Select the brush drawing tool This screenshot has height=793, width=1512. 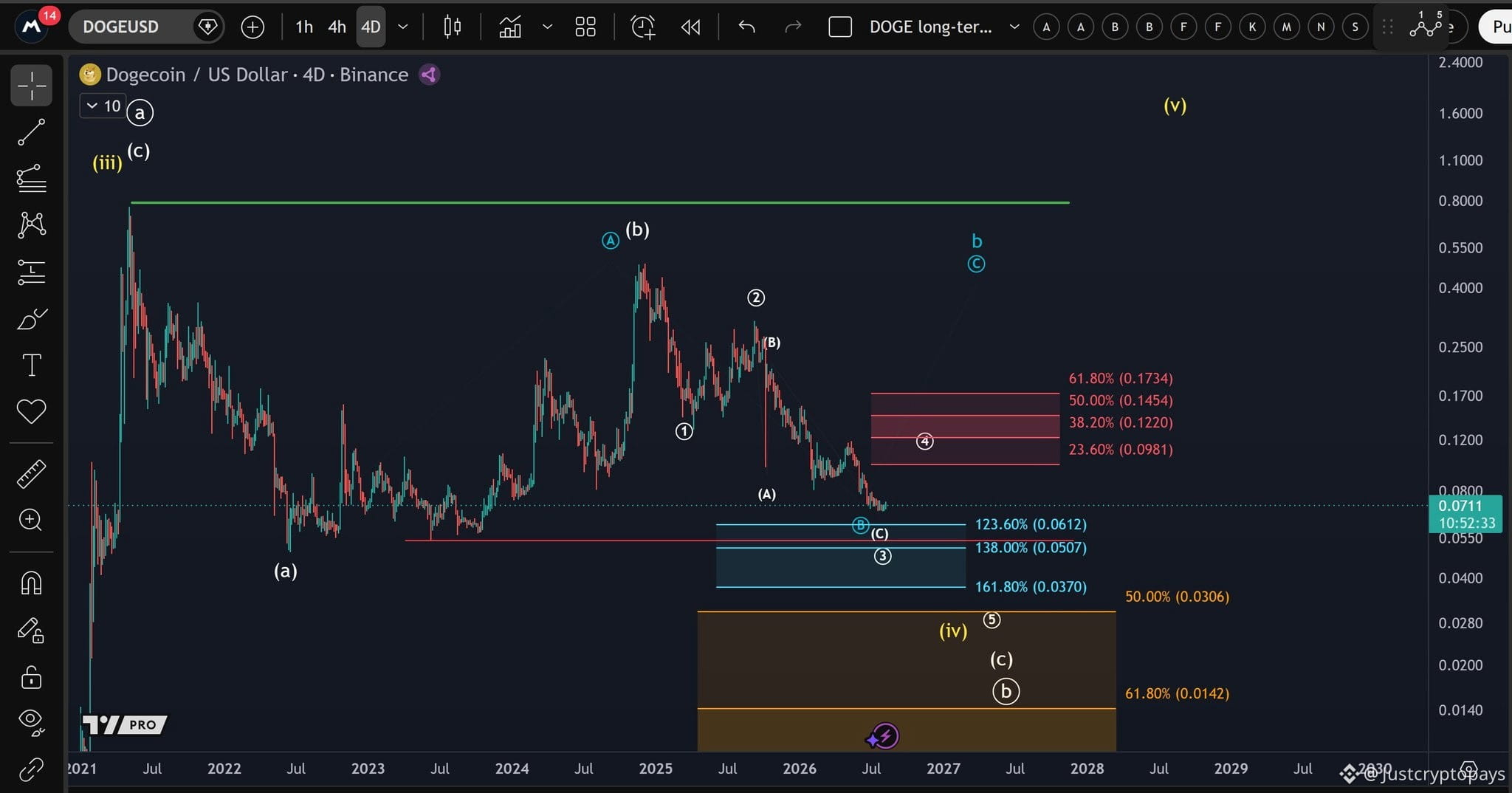(31, 319)
